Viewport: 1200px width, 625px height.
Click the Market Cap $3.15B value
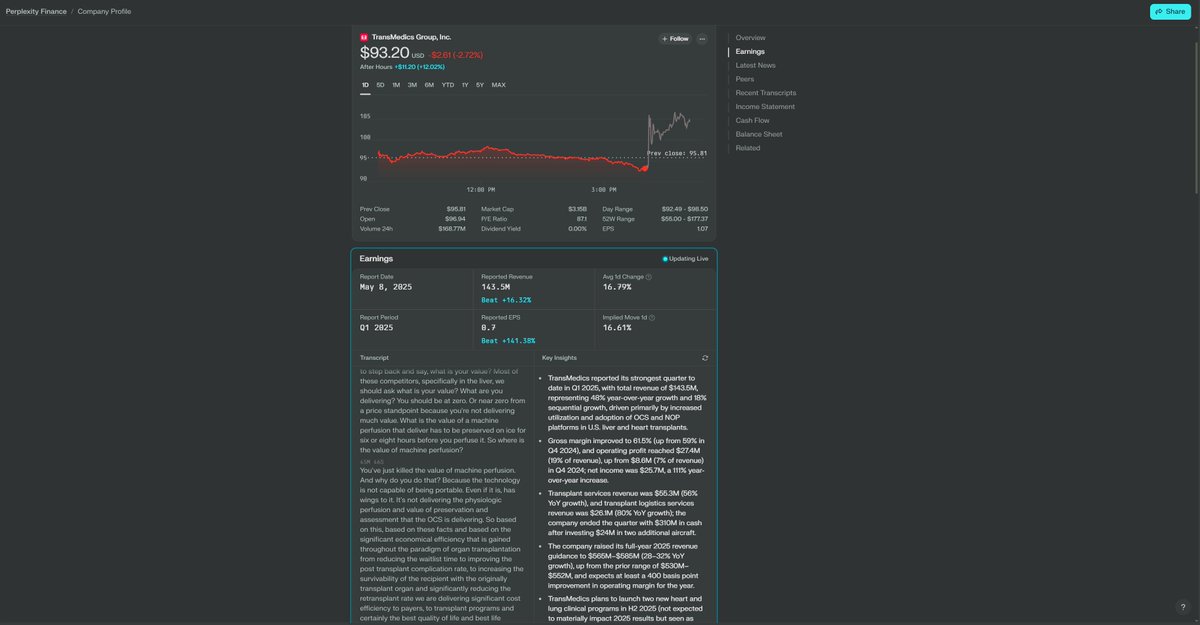577,209
